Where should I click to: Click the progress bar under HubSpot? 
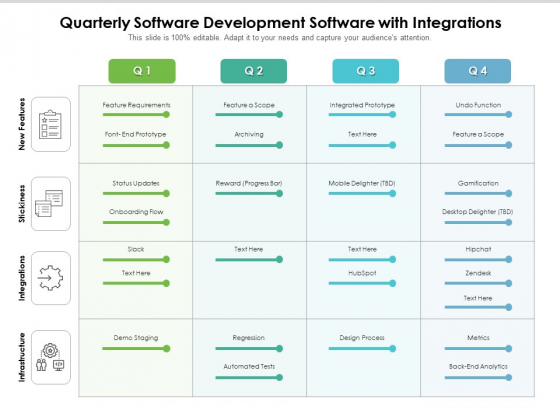[x=362, y=284]
